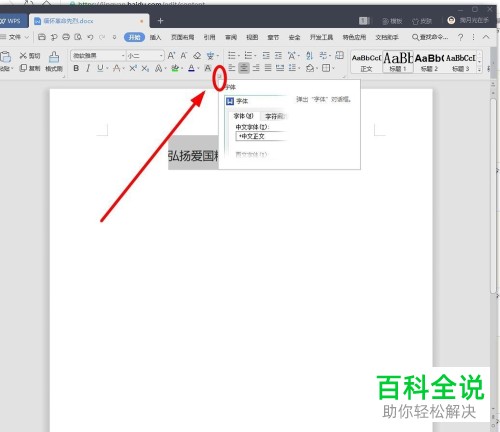
Task: Apply character shading with gray A icon
Action: [x=208, y=68]
